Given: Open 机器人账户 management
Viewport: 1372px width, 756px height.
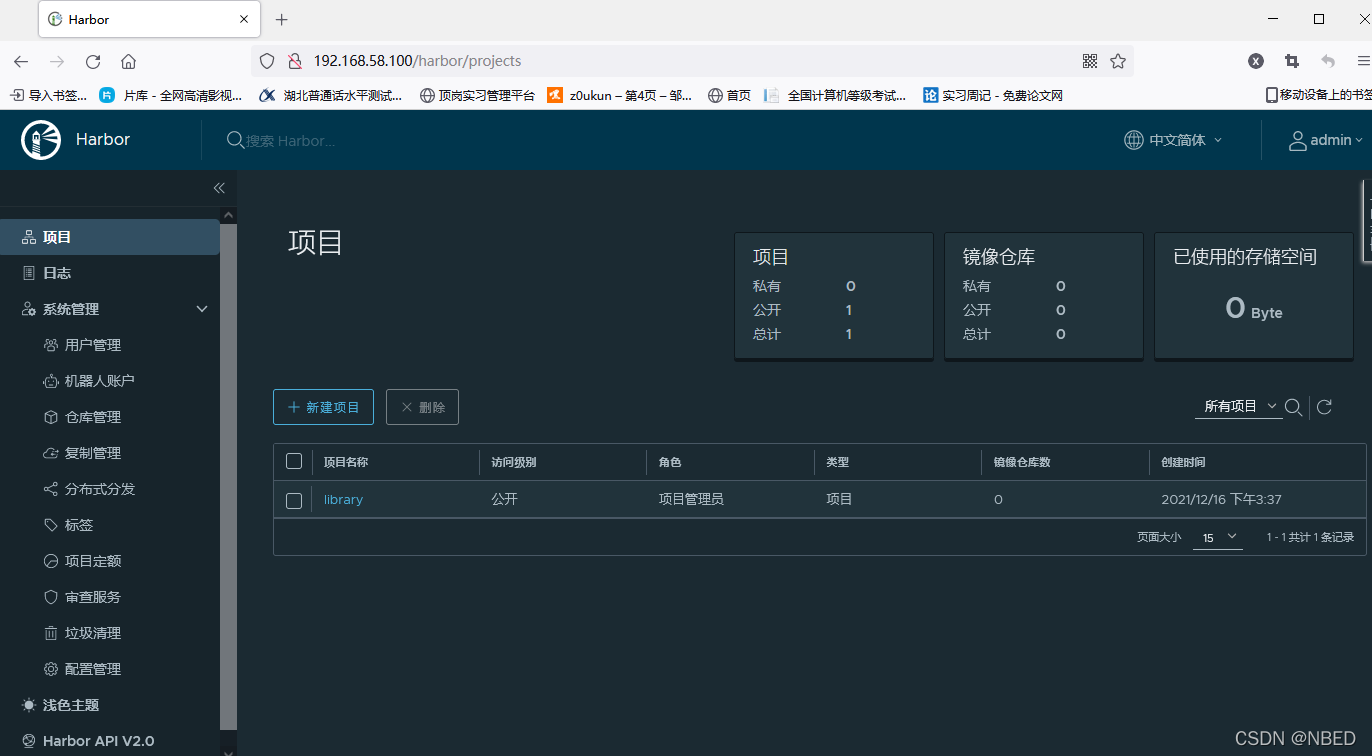Looking at the screenshot, I should click(x=94, y=380).
